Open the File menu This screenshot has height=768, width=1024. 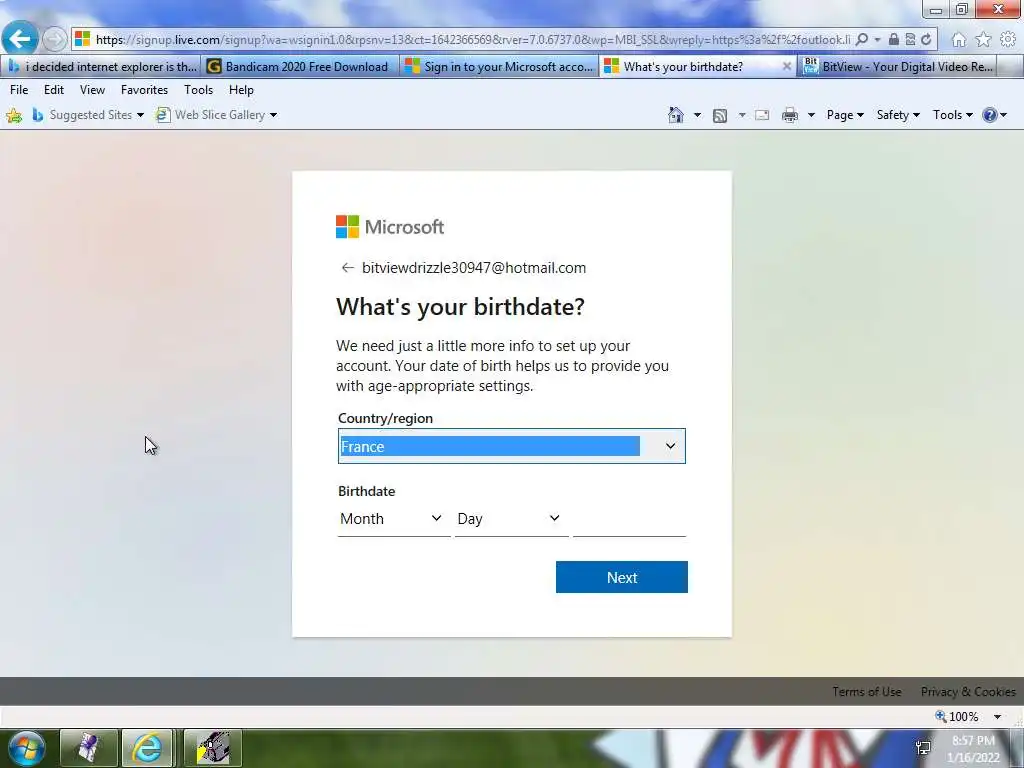[19, 90]
